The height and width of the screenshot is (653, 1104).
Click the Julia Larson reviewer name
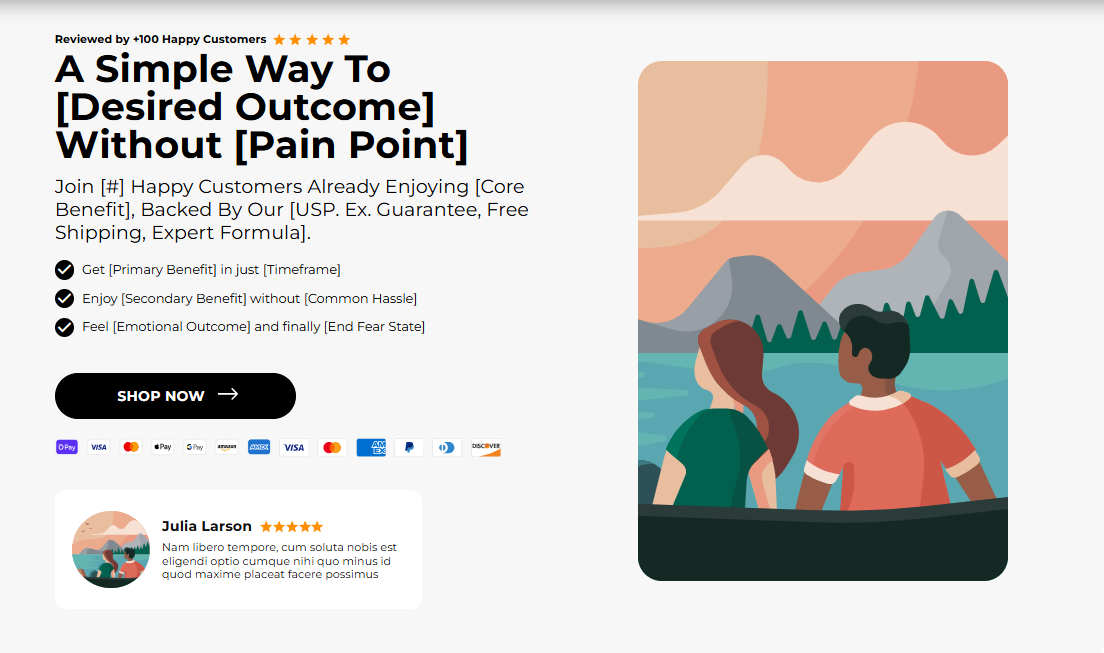206,526
